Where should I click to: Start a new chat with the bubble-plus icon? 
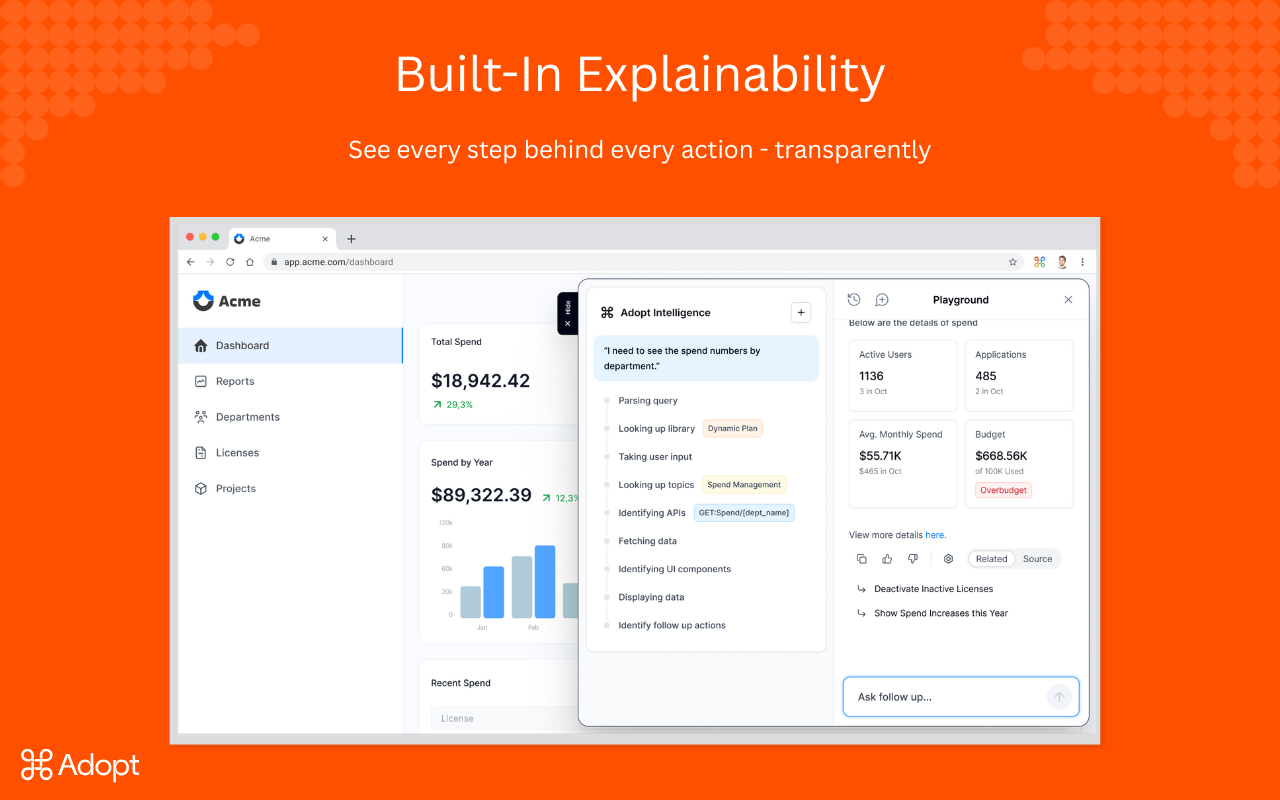[x=882, y=300]
